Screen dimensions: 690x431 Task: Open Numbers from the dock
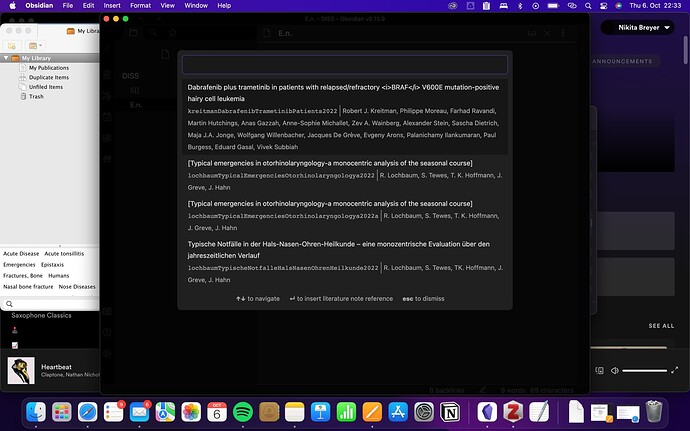pos(347,413)
